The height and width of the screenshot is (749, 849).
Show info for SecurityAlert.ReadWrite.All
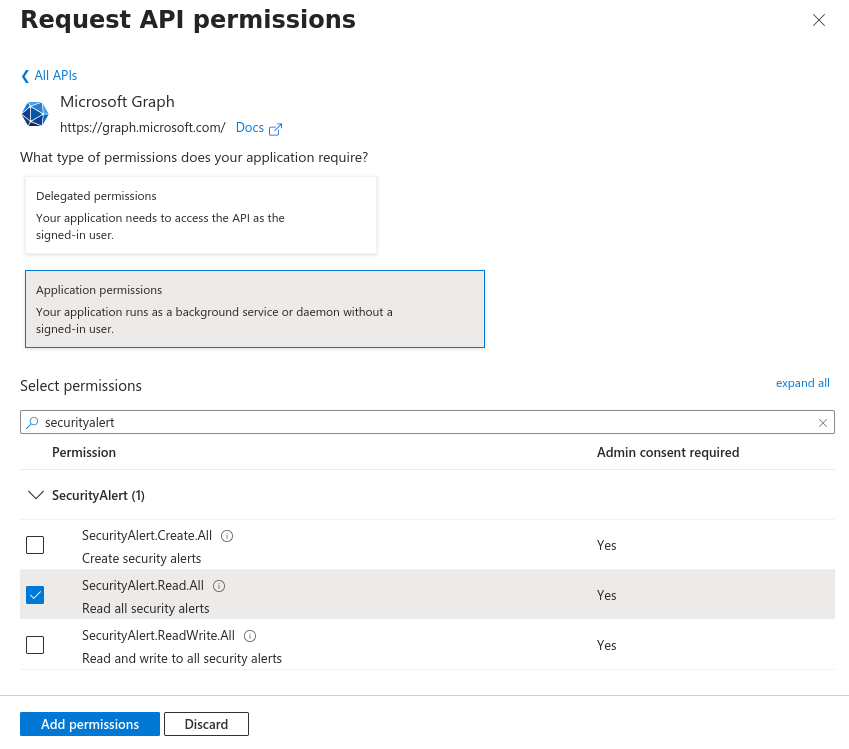(250, 636)
